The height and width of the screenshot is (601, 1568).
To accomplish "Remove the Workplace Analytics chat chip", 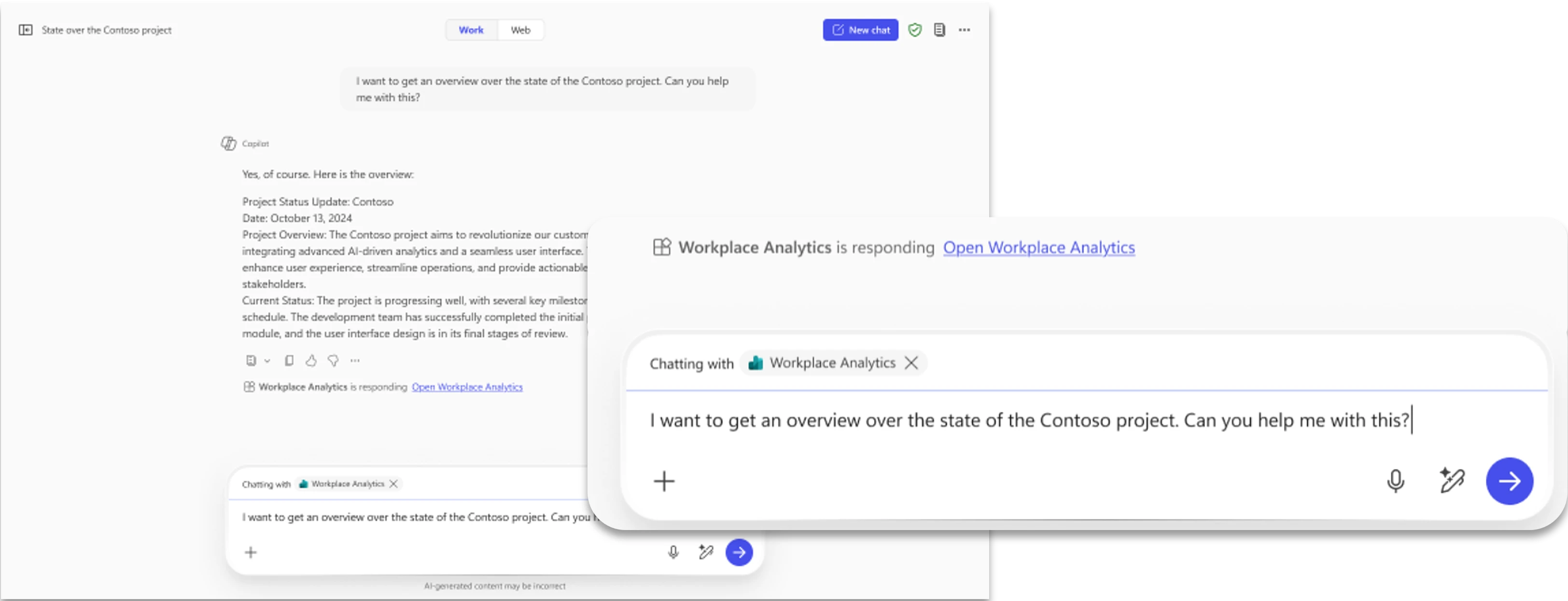I will point(912,363).
